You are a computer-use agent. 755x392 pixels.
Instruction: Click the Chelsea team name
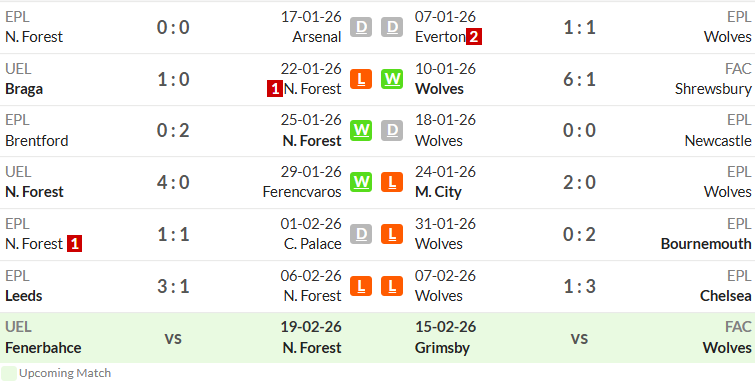726,296
